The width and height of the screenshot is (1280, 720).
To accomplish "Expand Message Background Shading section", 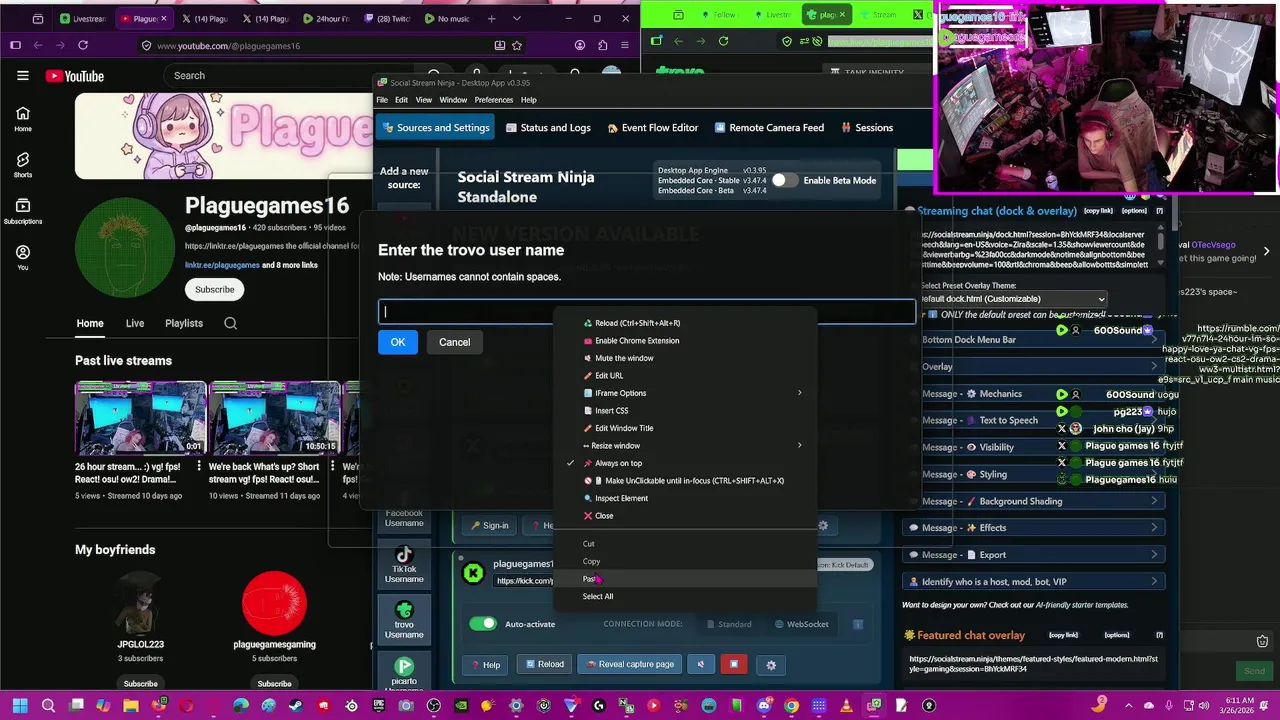I will (1034, 501).
